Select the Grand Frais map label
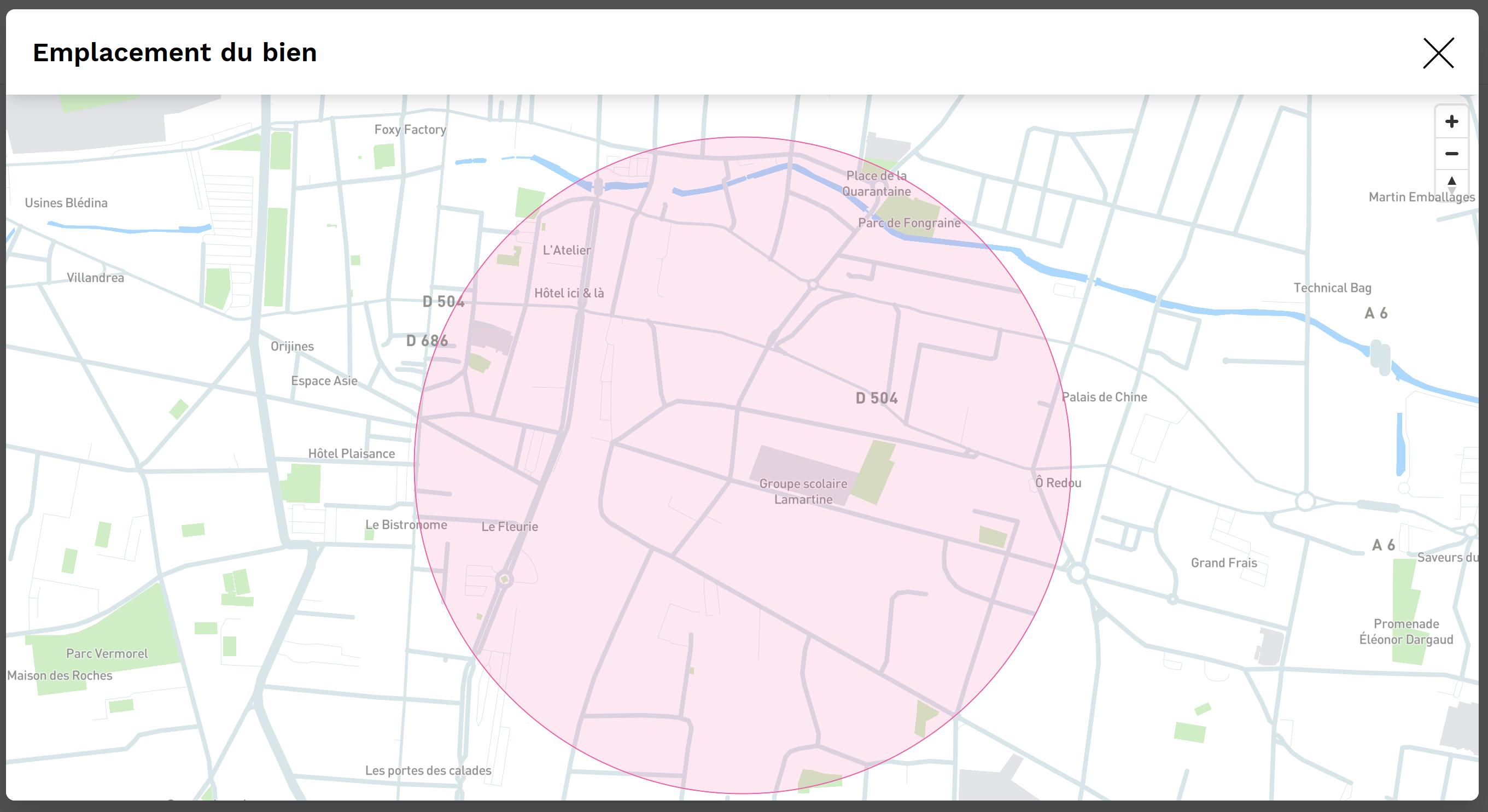 point(1223,563)
